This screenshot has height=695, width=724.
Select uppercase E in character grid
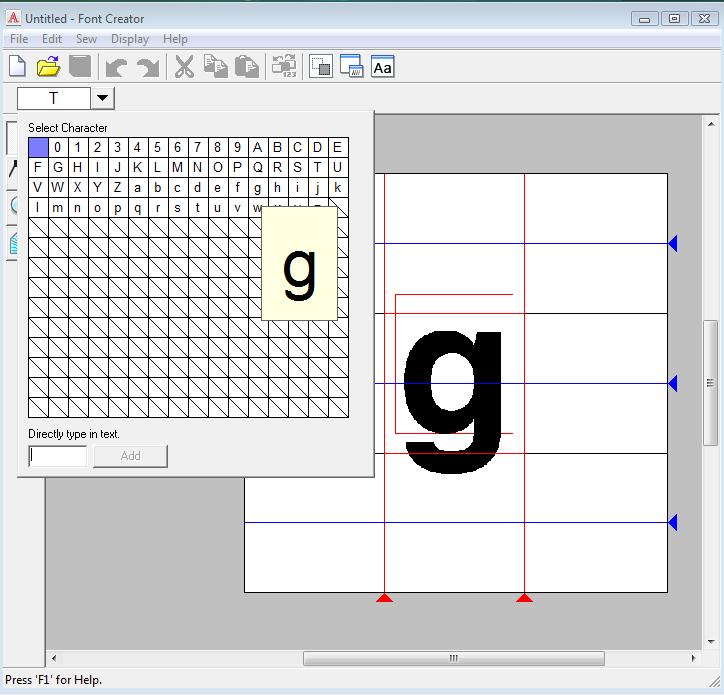click(x=338, y=147)
